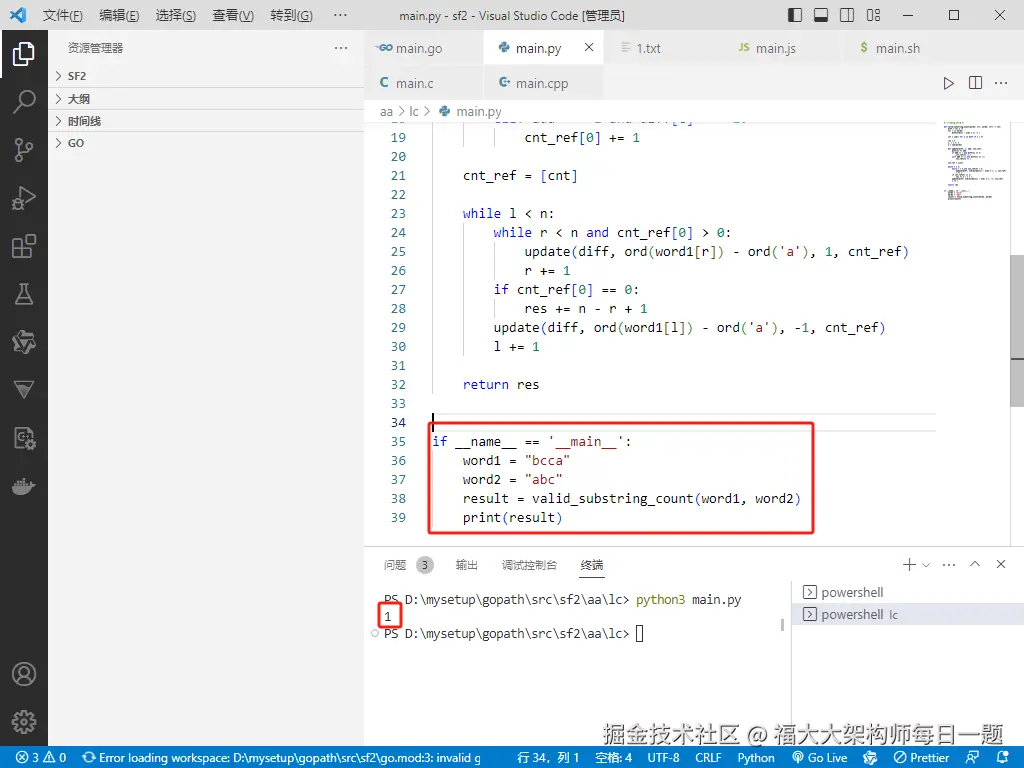
Task: Open the 文件(F) menu
Action: (63, 15)
